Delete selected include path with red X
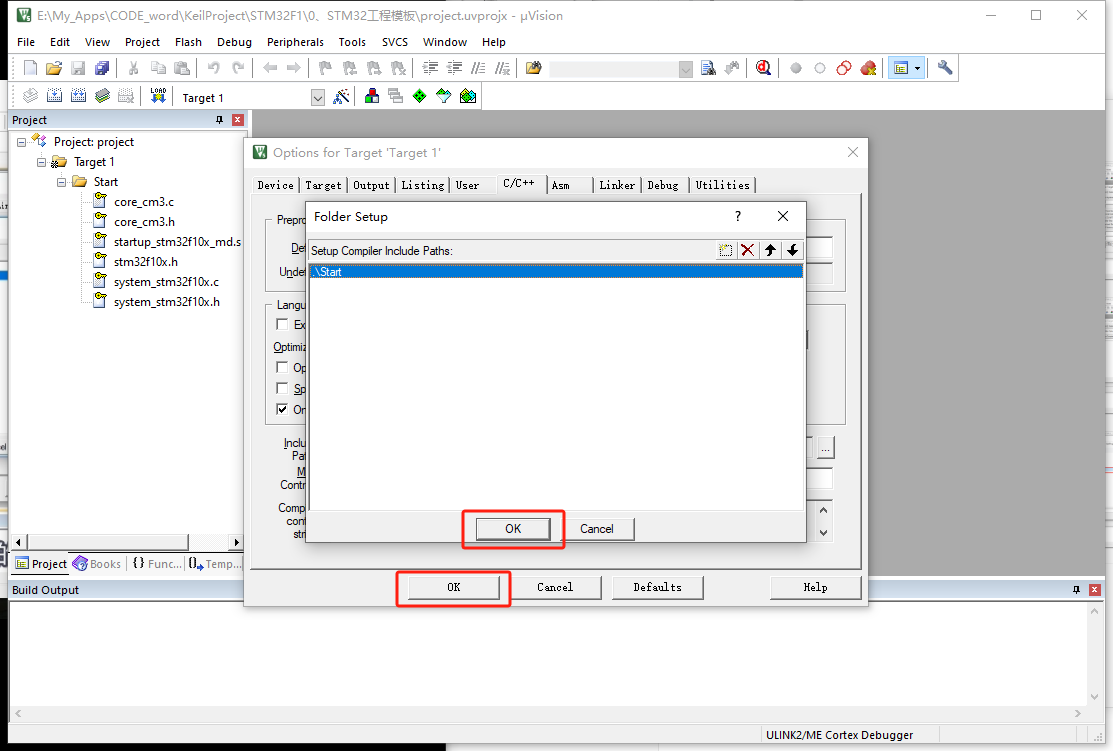1113x751 pixels. (x=747, y=250)
